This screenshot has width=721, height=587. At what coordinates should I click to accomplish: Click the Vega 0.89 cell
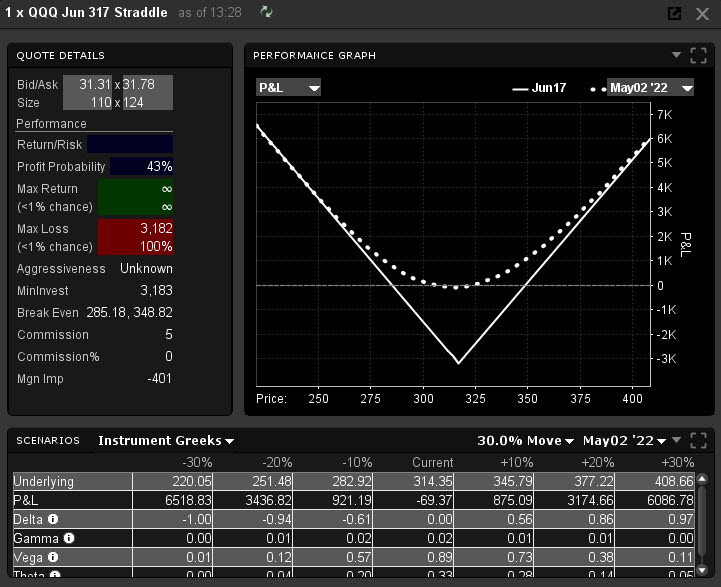[x=413, y=557]
